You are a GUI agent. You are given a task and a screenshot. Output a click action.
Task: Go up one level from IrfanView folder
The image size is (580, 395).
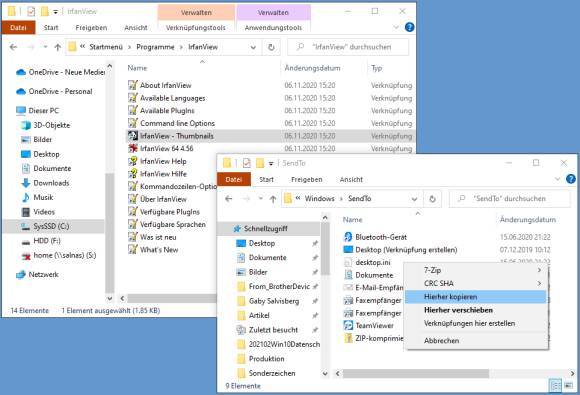click(x=57, y=47)
